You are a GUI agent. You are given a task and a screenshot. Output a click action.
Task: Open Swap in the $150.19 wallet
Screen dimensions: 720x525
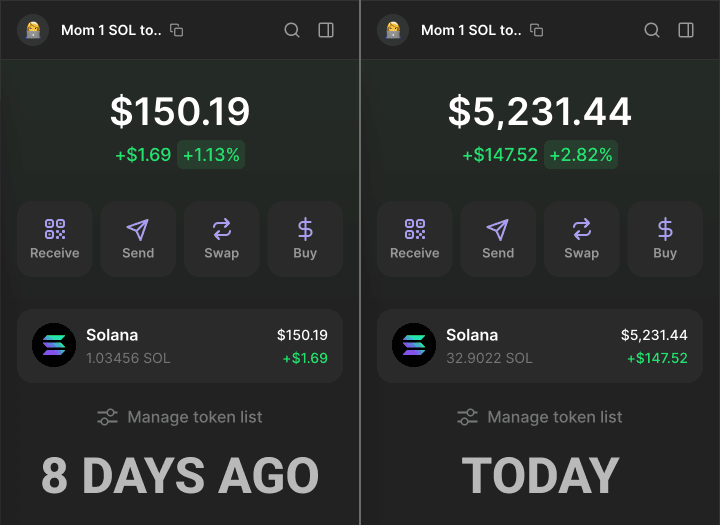point(221,239)
